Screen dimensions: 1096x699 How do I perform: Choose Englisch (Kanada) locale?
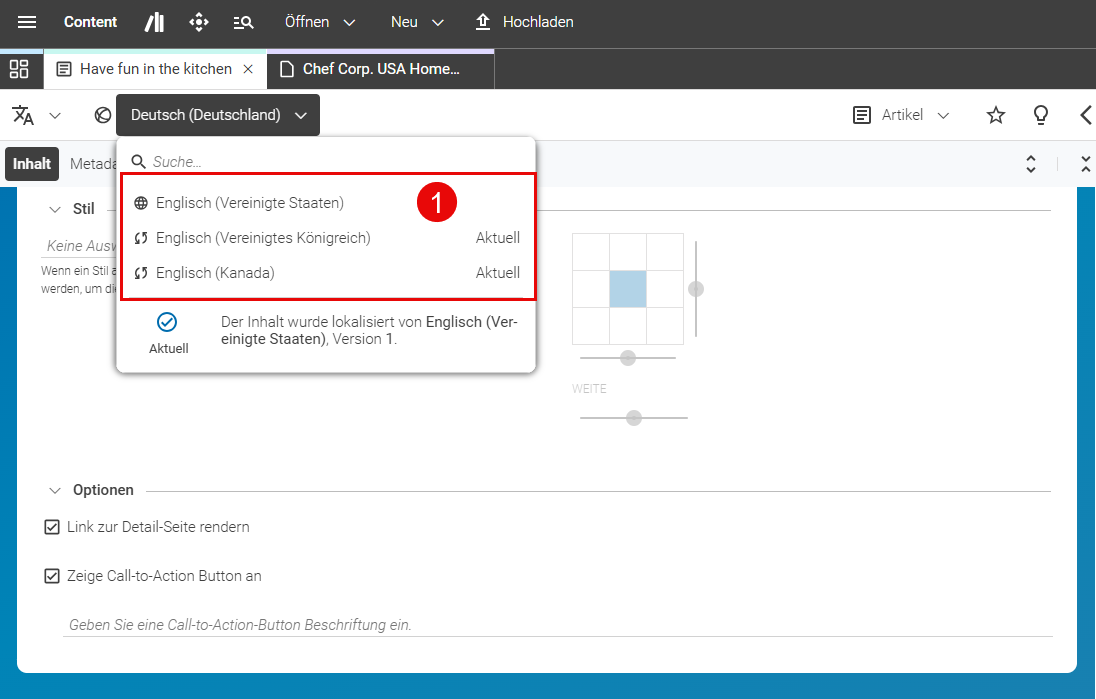pos(326,273)
